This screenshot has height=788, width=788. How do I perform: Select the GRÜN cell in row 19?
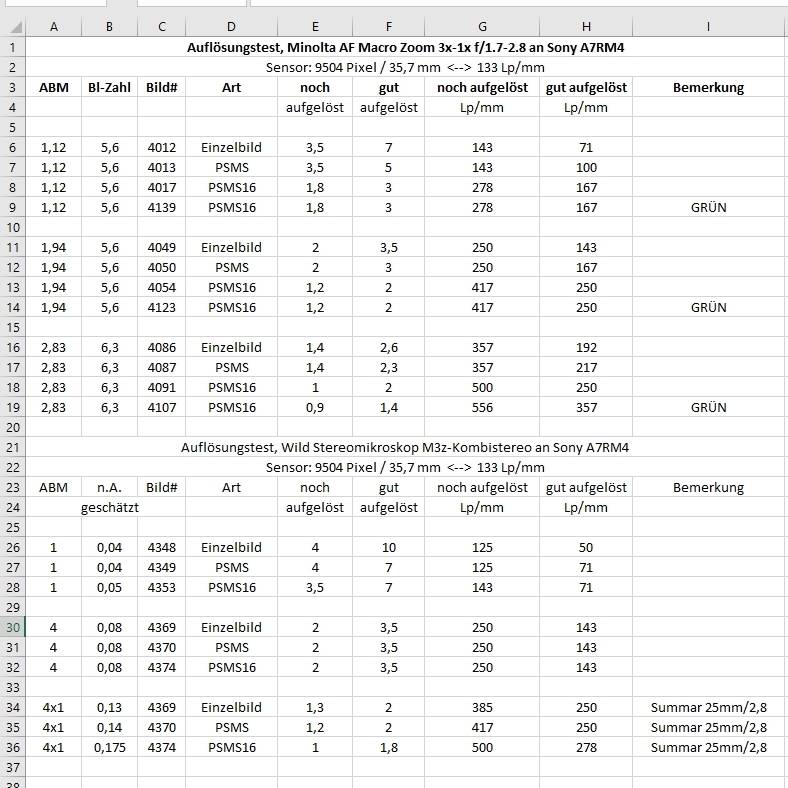tap(708, 407)
